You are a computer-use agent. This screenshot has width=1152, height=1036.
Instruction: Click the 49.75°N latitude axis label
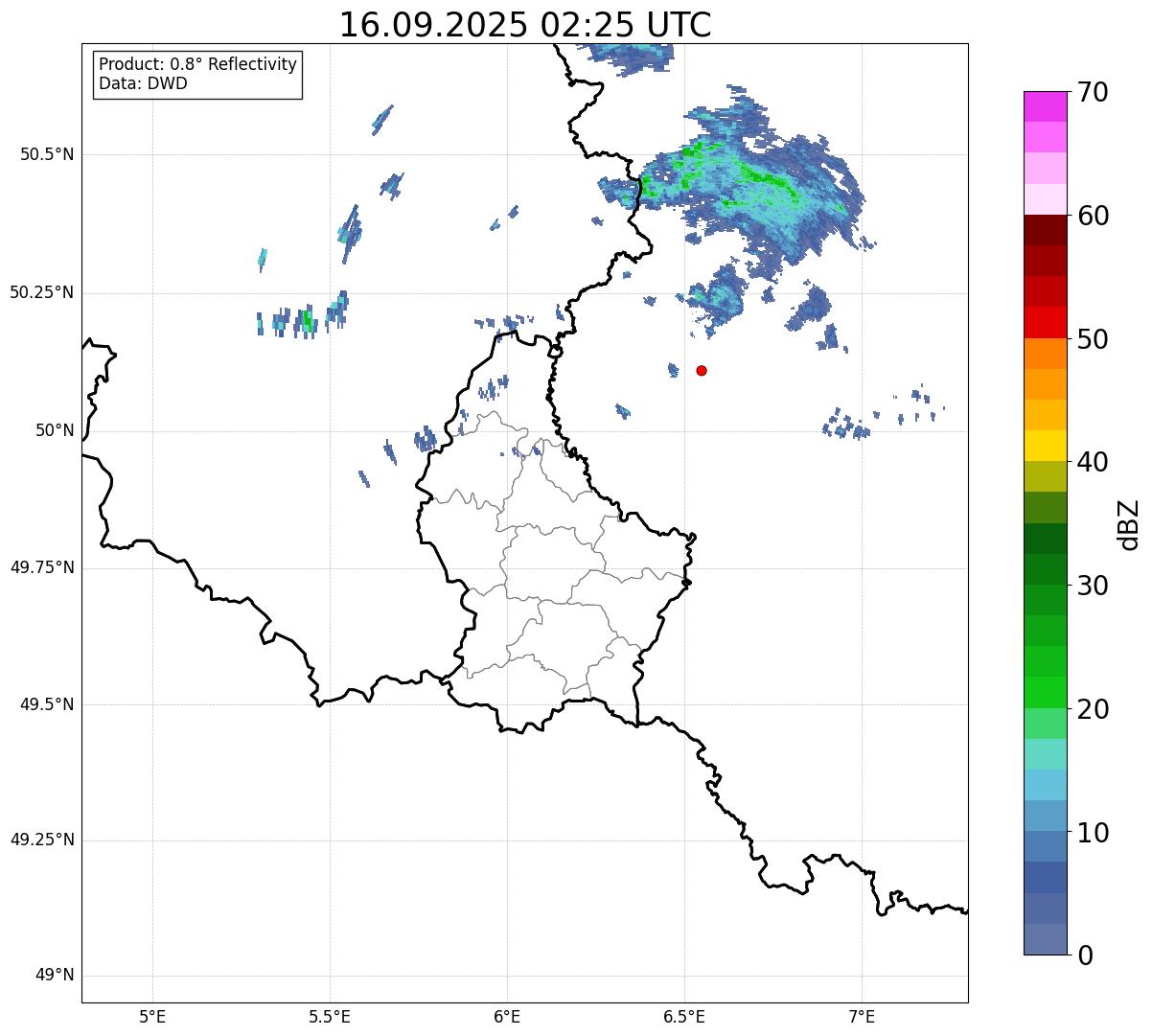[x=42, y=567]
